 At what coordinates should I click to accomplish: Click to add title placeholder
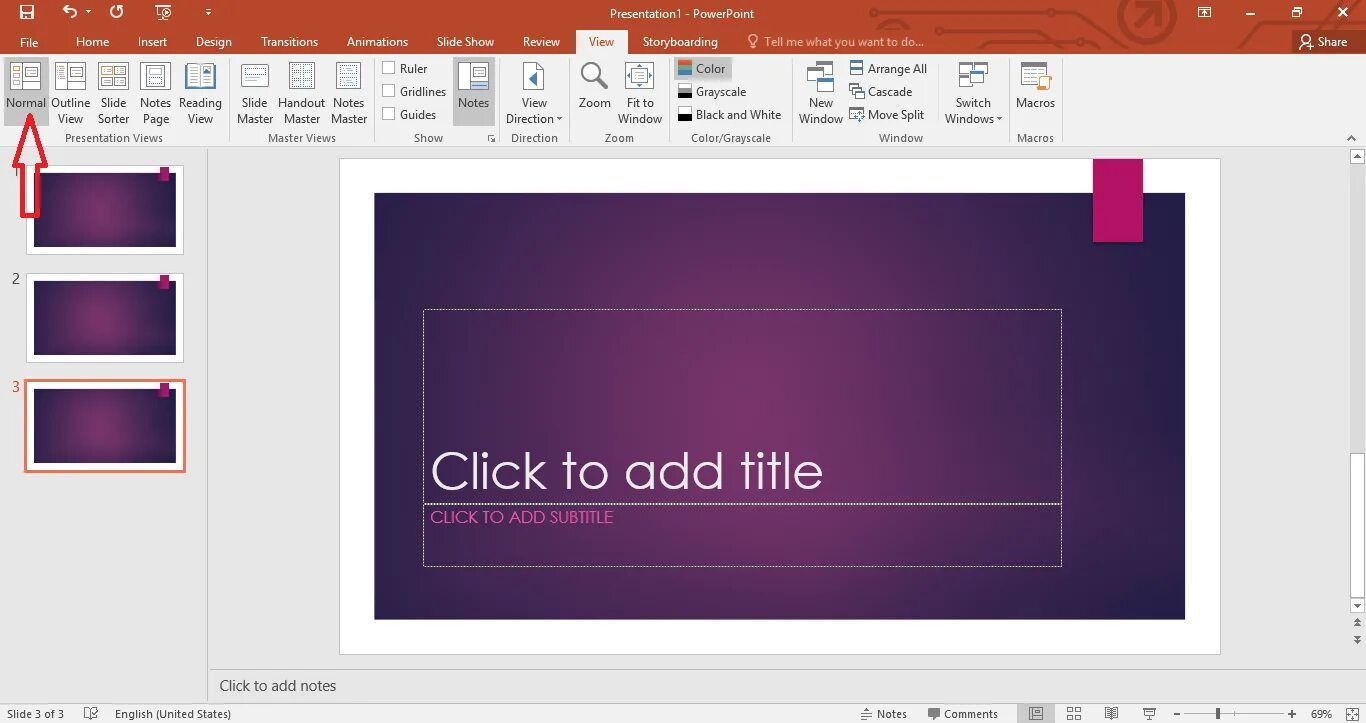[x=742, y=407]
